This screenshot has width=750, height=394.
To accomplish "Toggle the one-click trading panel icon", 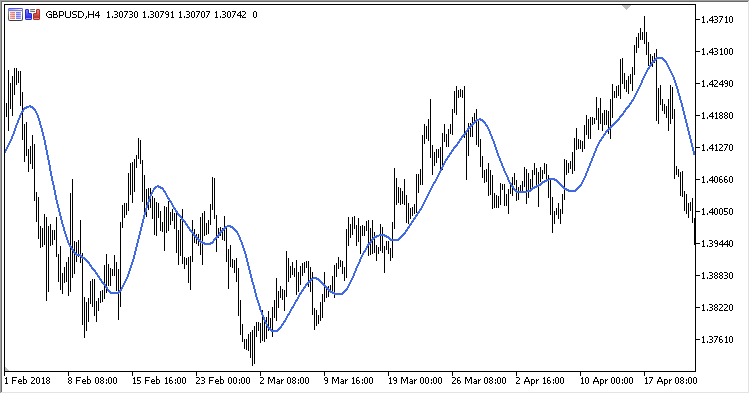I will 33,15.
